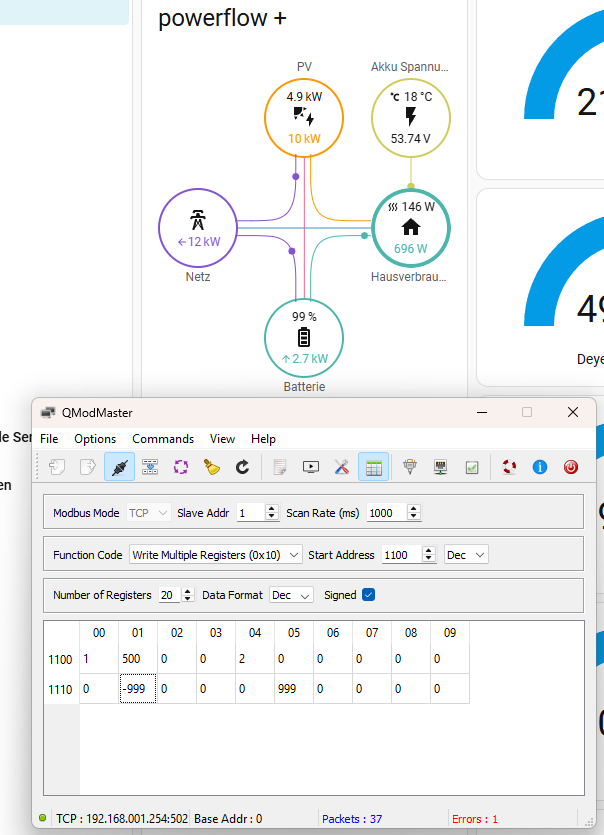This screenshot has height=835, width=604.
Task: Open the Tools wrench and screwdriver icon
Action: coord(341,467)
